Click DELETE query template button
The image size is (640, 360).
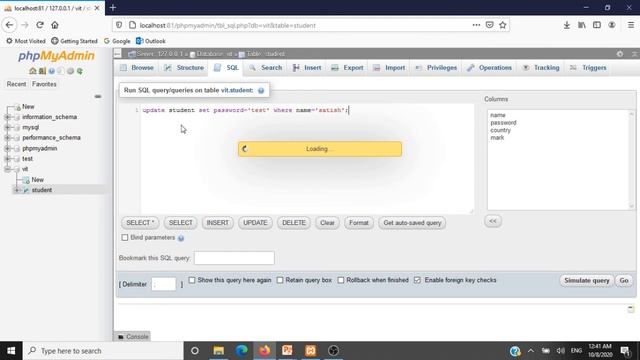294,223
